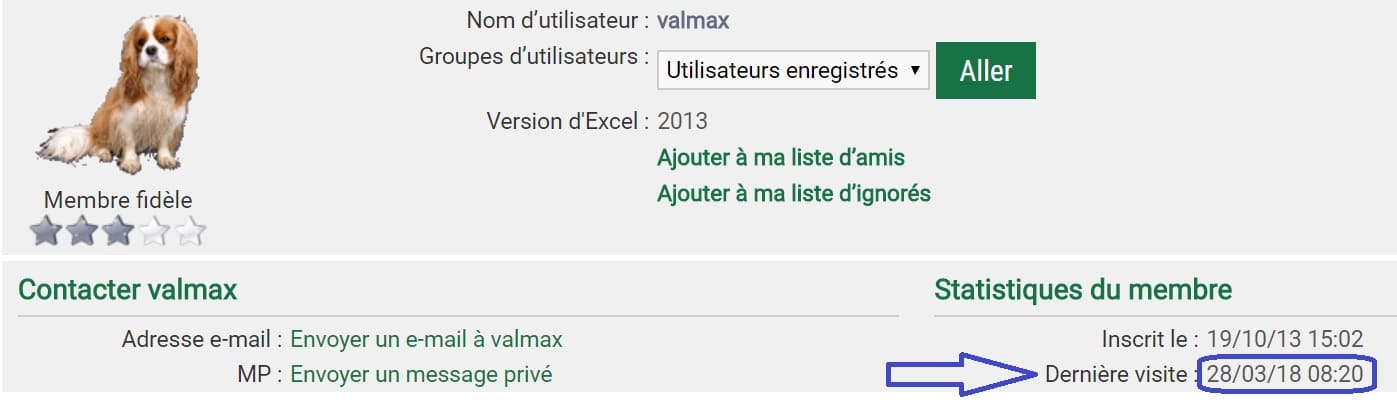The height and width of the screenshot is (410, 1397).
Task: Click the valmax username next to Nom d'utilisateur
Action: pyautogui.click(x=693, y=20)
